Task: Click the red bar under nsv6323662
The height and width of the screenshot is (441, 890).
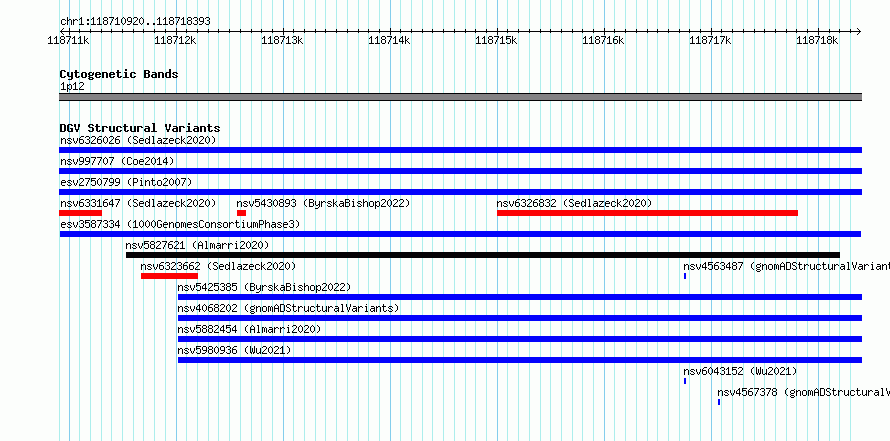Action: point(169,276)
